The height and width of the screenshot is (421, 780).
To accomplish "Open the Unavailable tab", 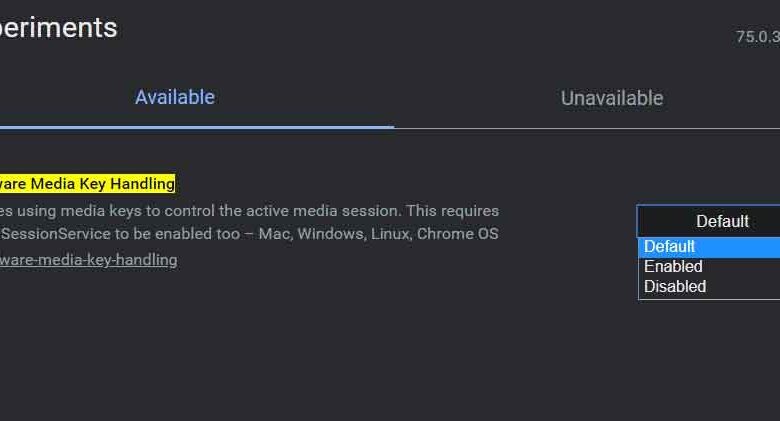I will (611, 98).
